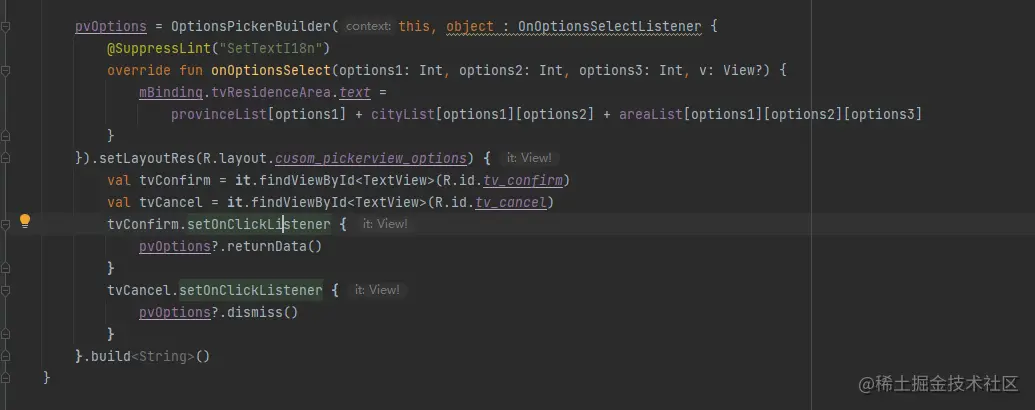Click it: View! hint on tvCancel listener line
This screenshot has width=1035, height=410.
(377, 290)
